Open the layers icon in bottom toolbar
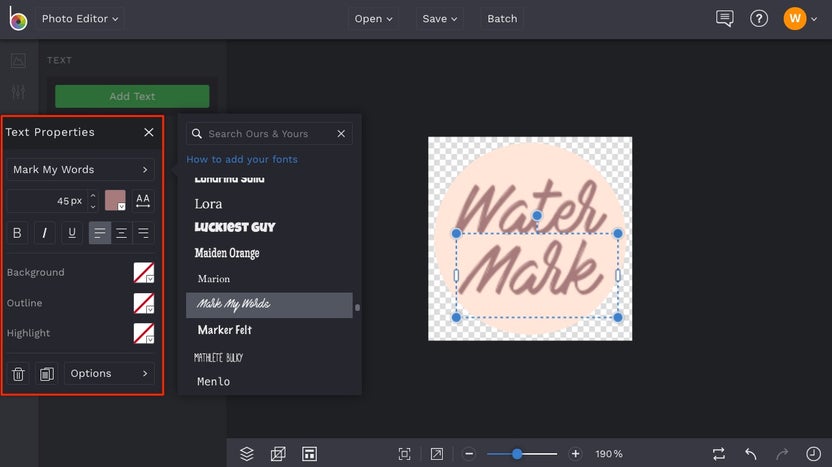 (247, 454)
